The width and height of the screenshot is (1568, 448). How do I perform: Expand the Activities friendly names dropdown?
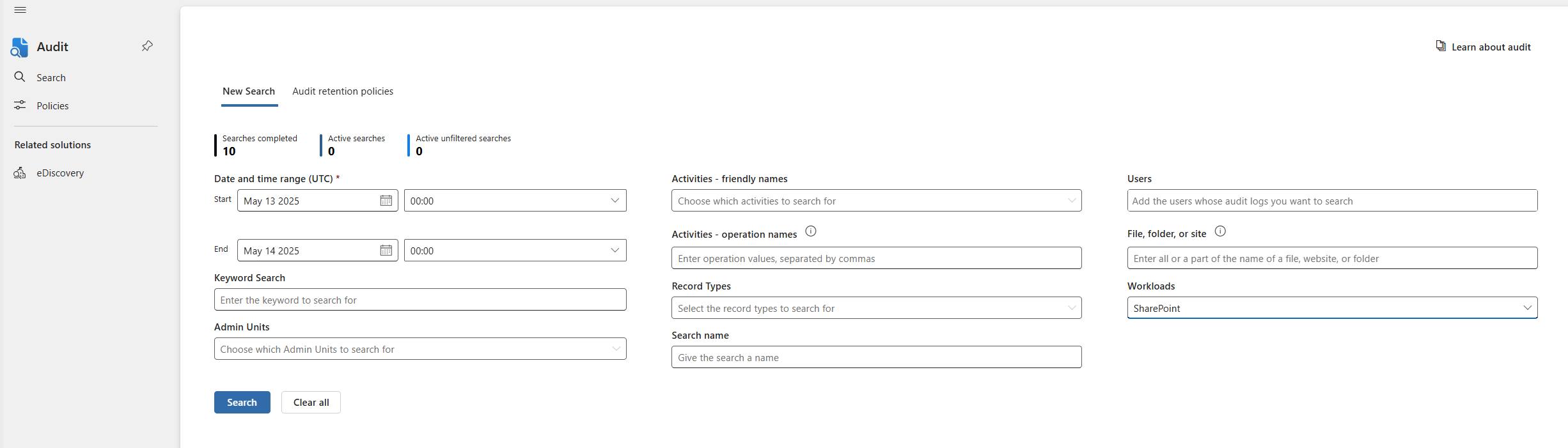point(876,201)
